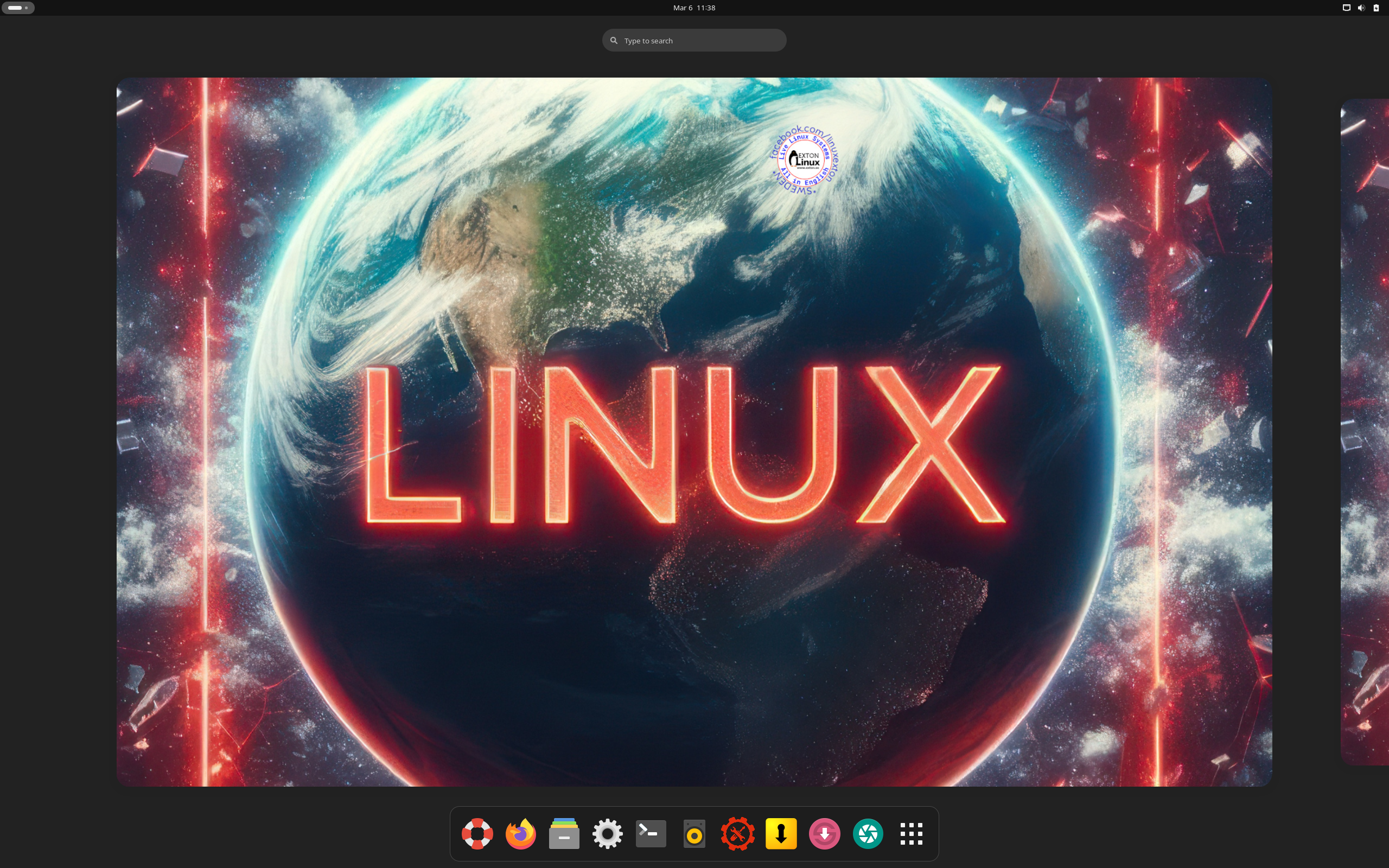Screen dimensions: 1389x868
Task: Open the calendar via Mar 6 11:38 clock
Action: tap(694, 8)
